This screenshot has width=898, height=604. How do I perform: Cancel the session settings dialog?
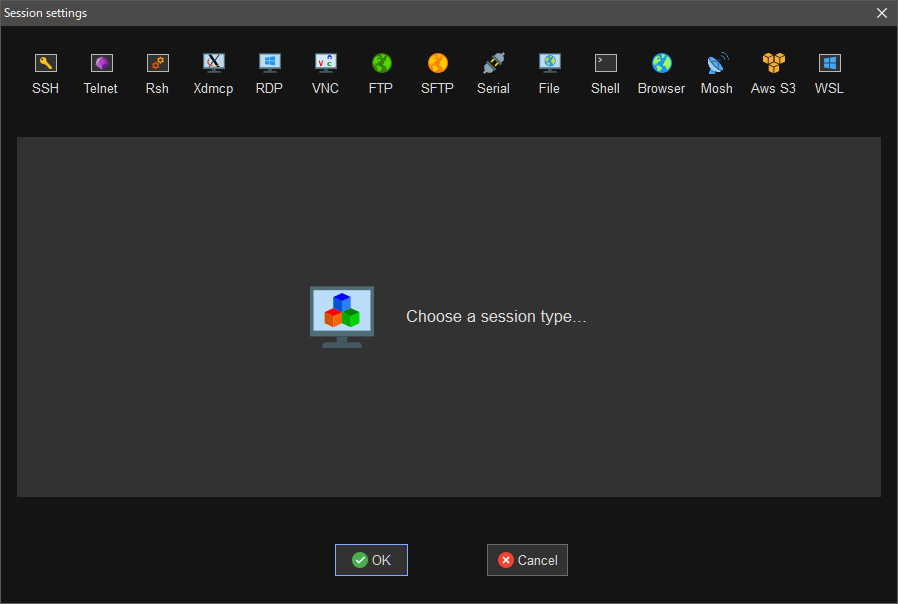[x=527, y=560]
